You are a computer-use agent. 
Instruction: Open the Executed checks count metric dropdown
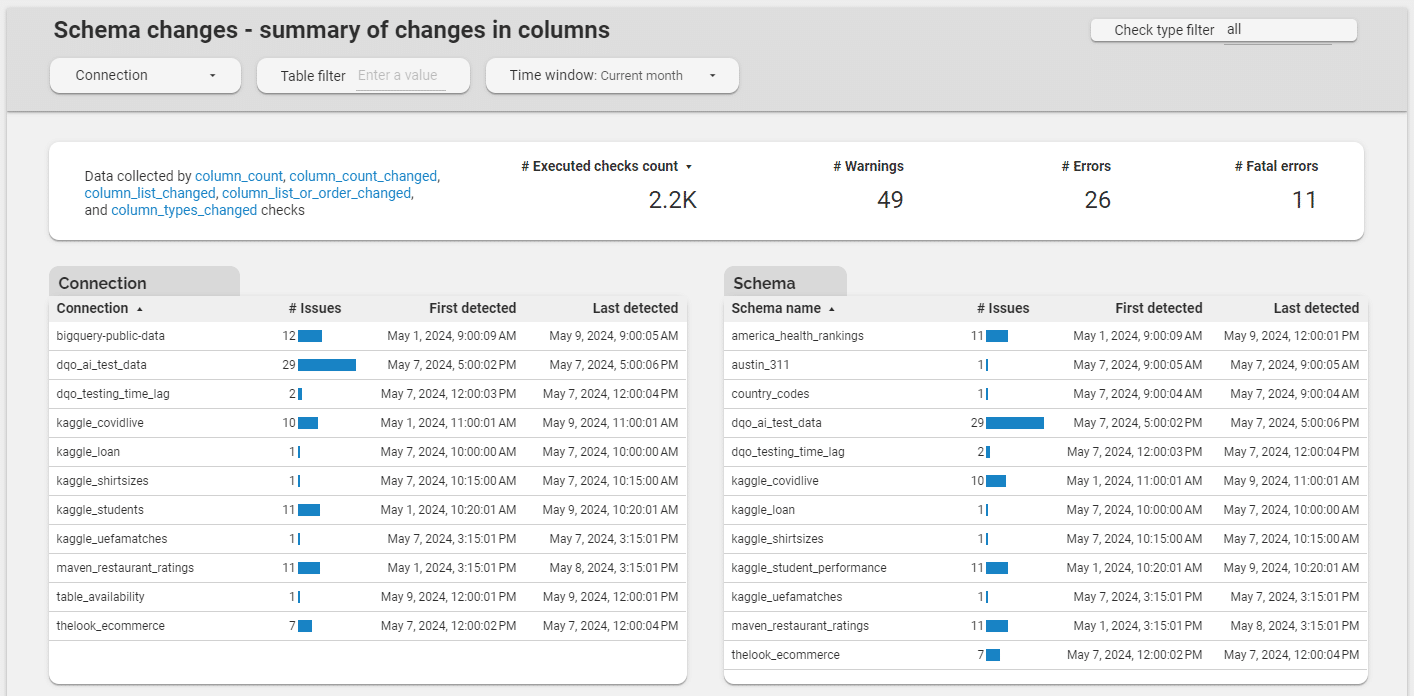pos(606,166)
